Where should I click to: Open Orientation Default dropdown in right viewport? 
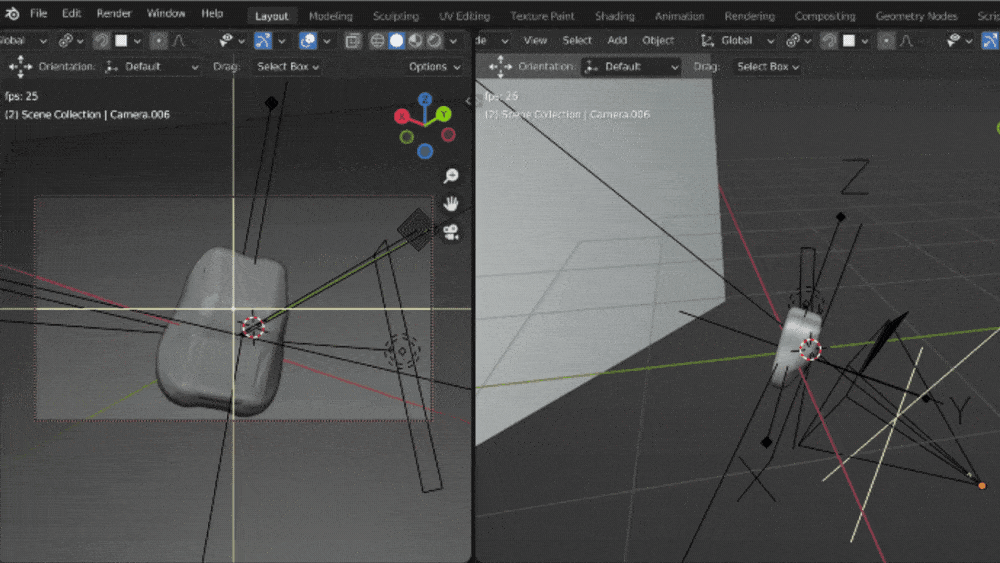[631, 66]
